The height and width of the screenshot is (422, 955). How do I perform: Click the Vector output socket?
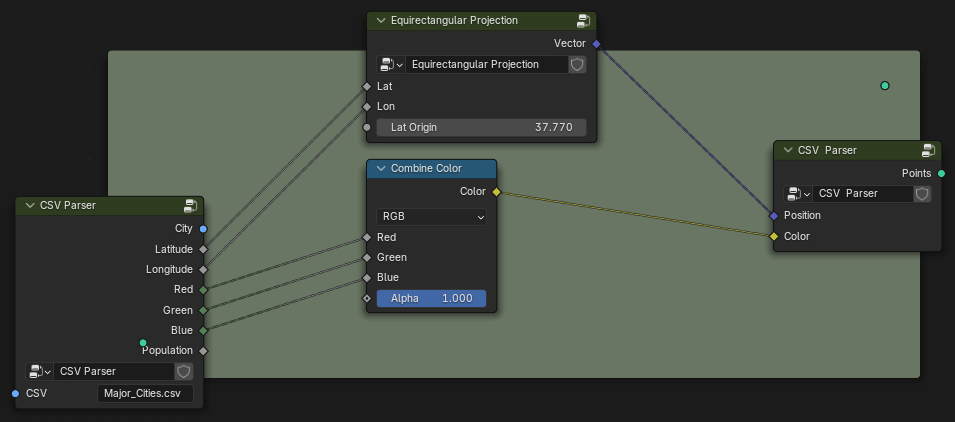click(596, 43)
